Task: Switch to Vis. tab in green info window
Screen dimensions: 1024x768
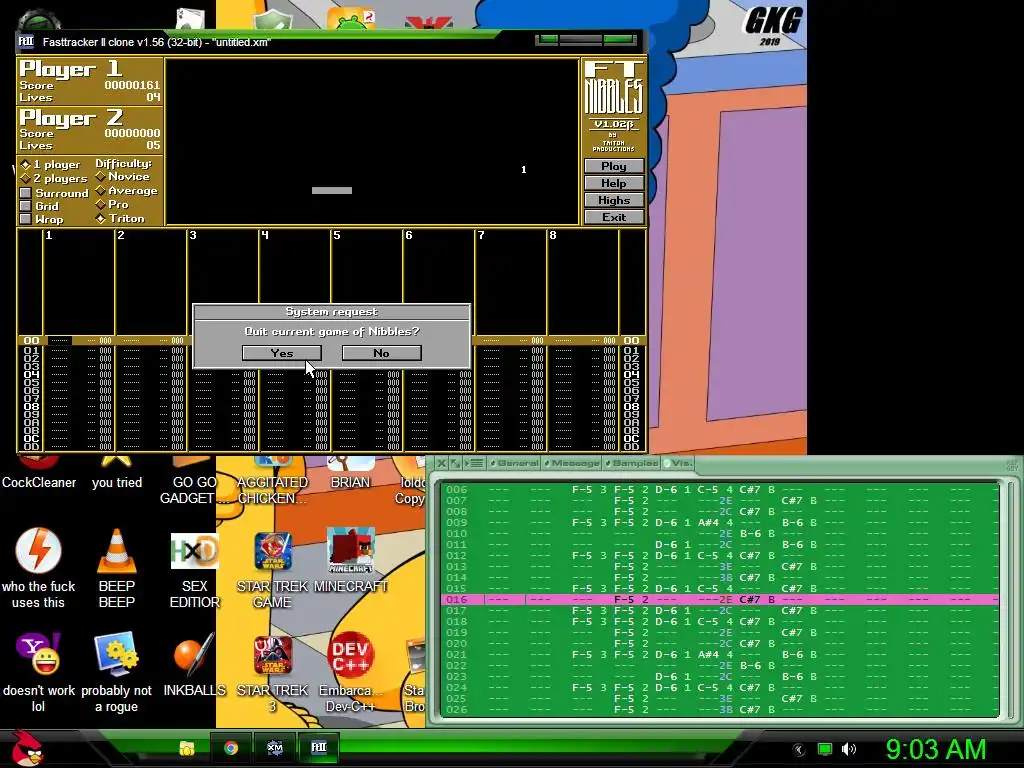Action: tap(679, 463)
